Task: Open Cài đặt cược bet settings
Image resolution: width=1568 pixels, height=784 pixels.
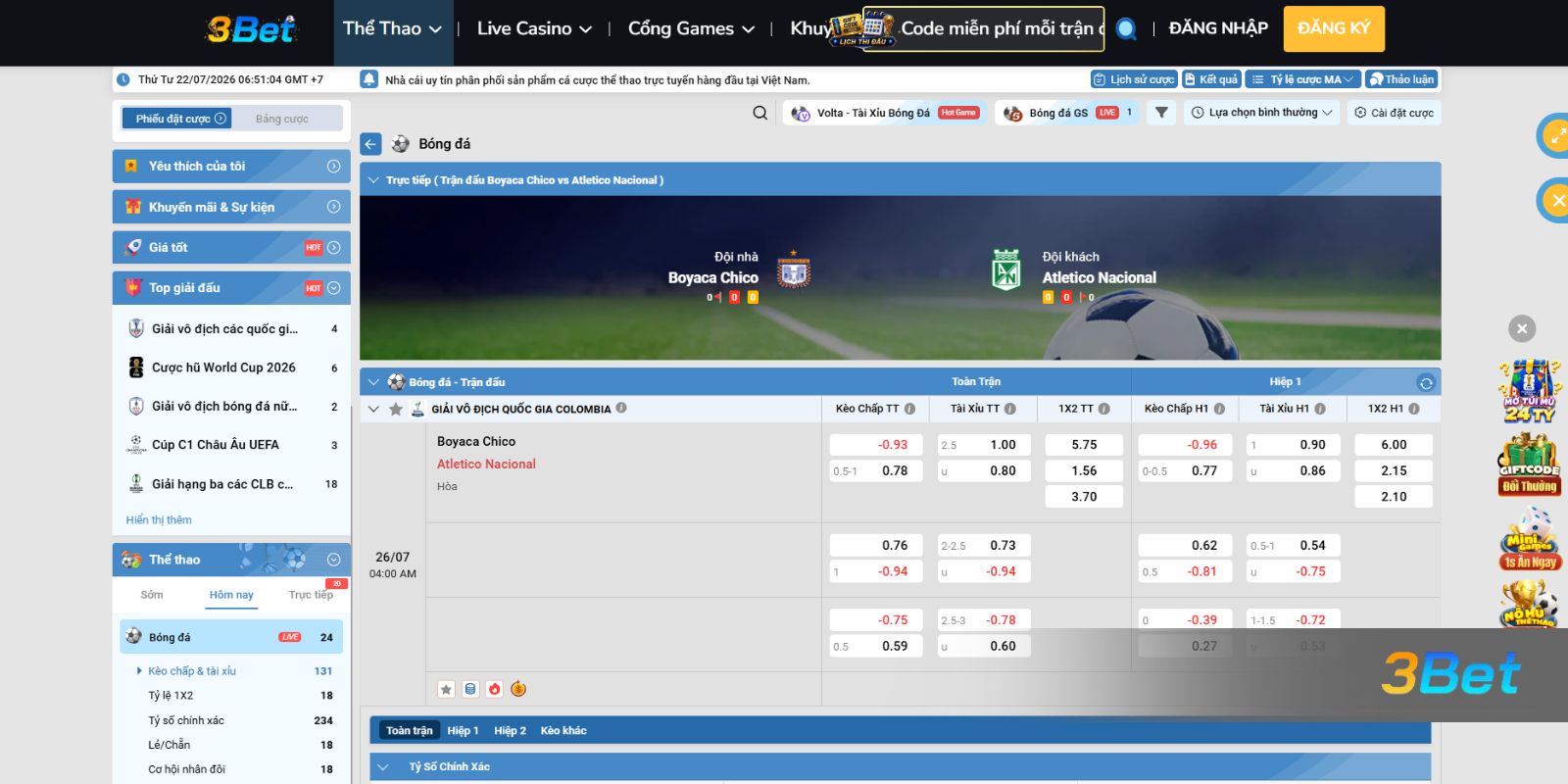Action: 1394,113
